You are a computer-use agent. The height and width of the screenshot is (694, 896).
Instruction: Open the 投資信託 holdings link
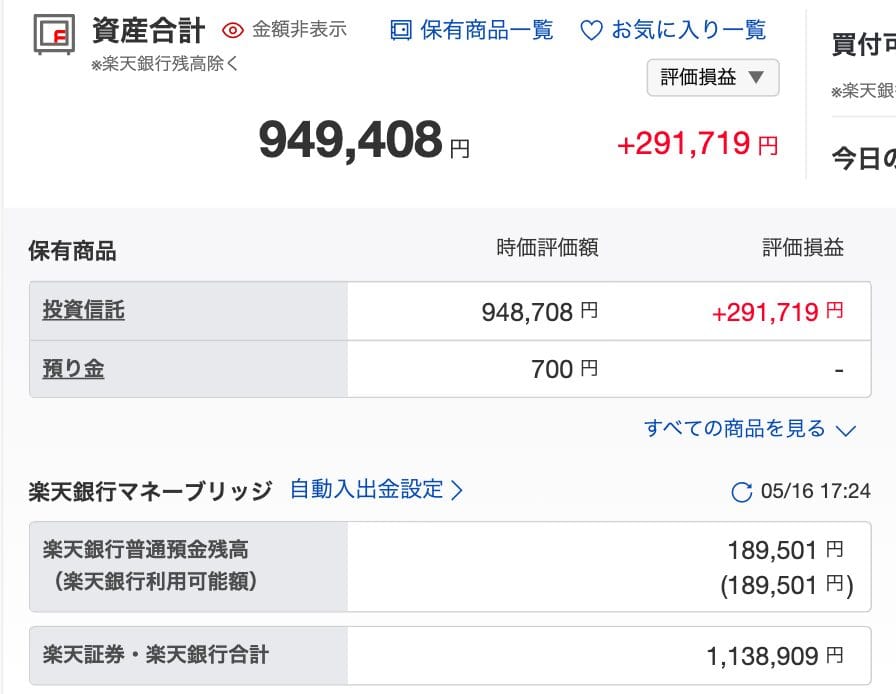pos(83,311)
